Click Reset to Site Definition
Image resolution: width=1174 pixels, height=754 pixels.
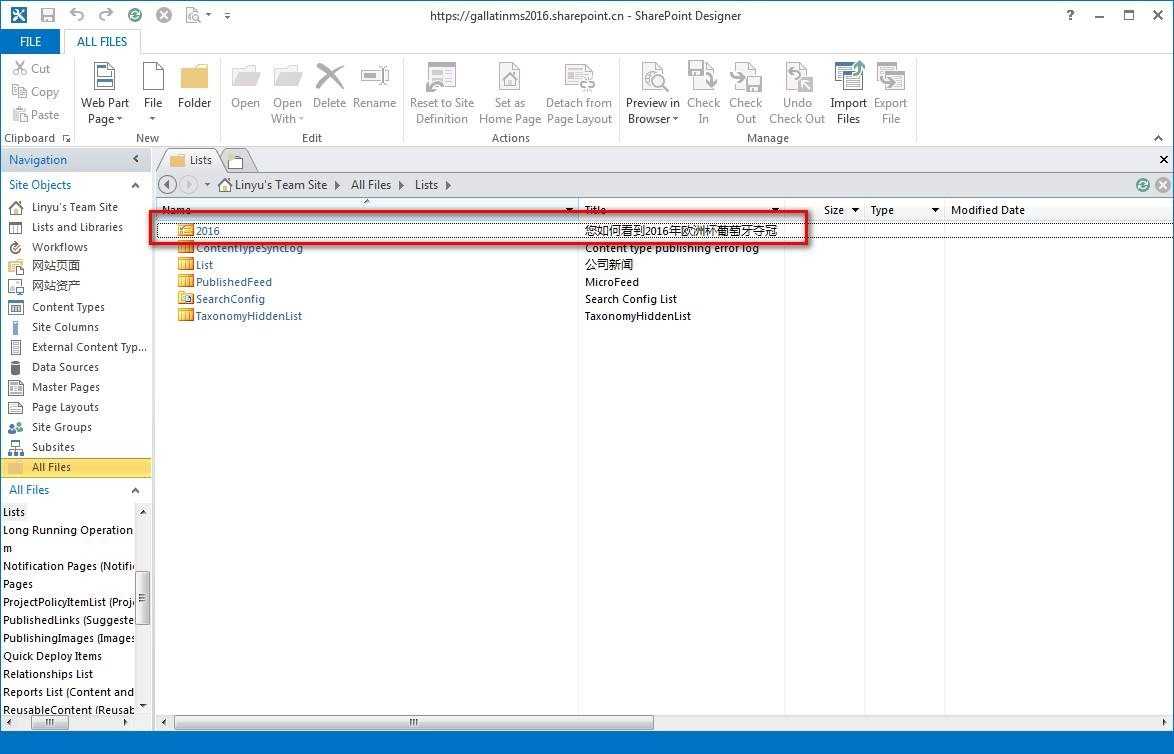pyautogui.click(x=442, y=94)
